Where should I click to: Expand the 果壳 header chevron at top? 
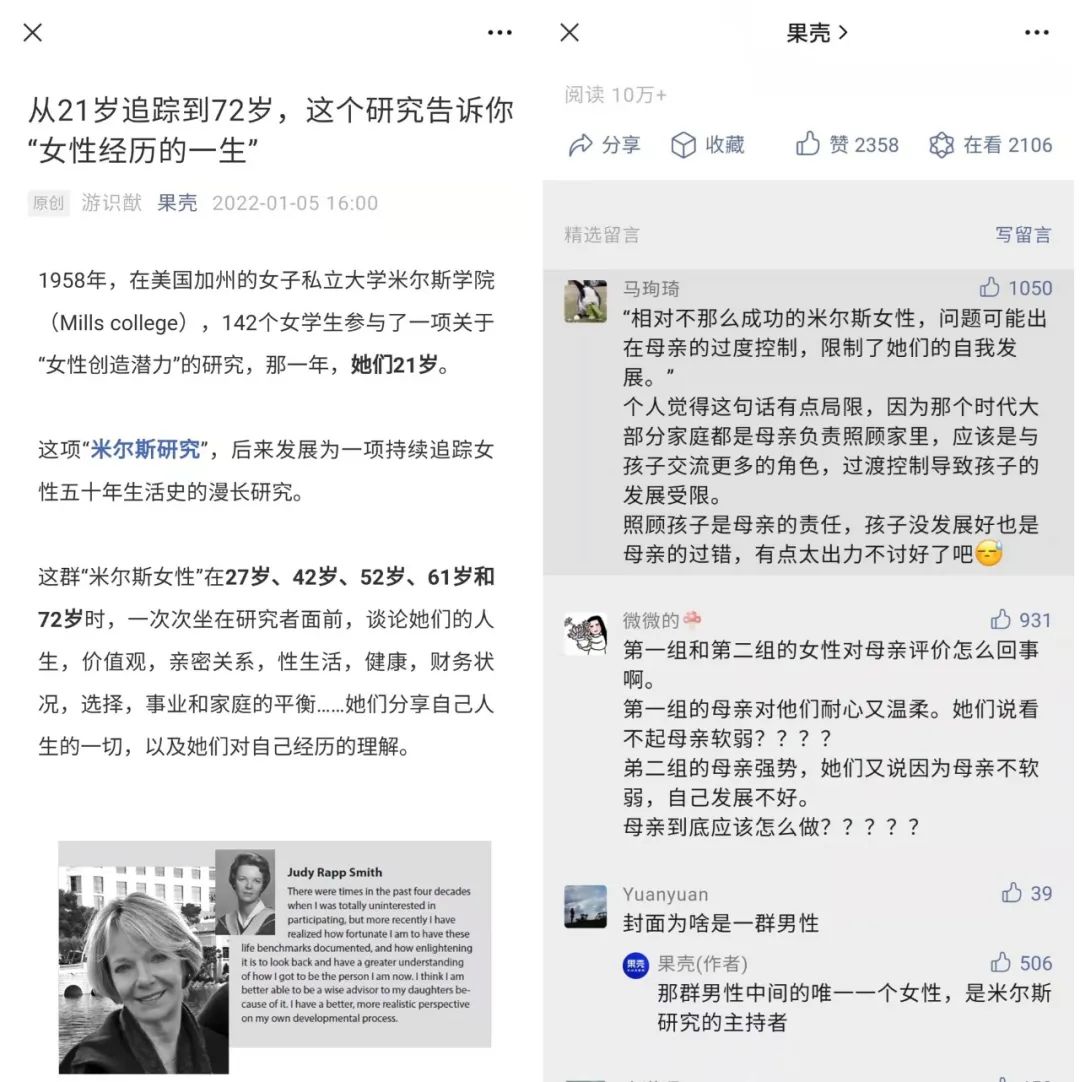pyautogui.click(x=843, y=32)
